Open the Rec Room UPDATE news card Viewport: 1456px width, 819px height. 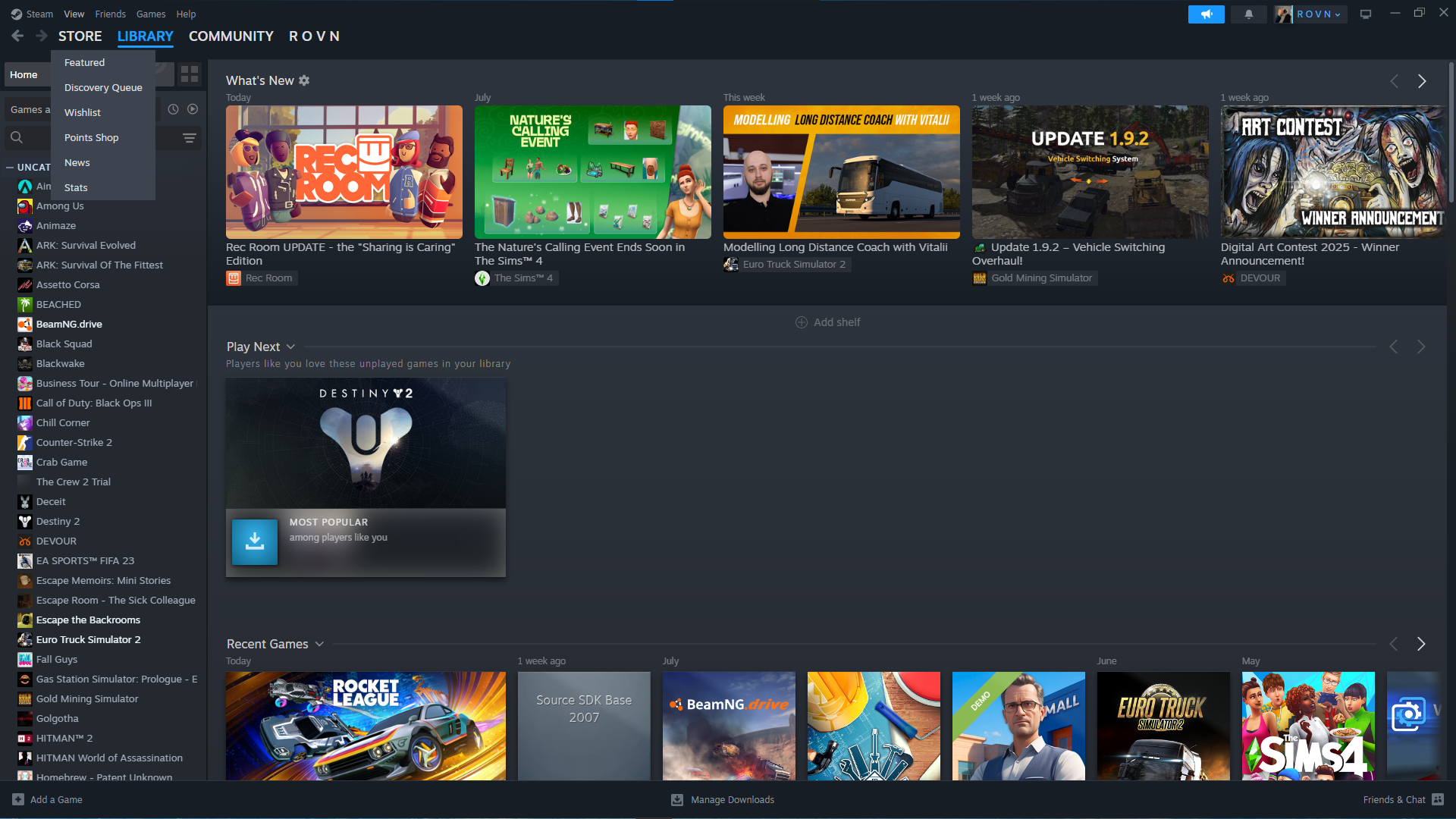click(x=344, y=172)
